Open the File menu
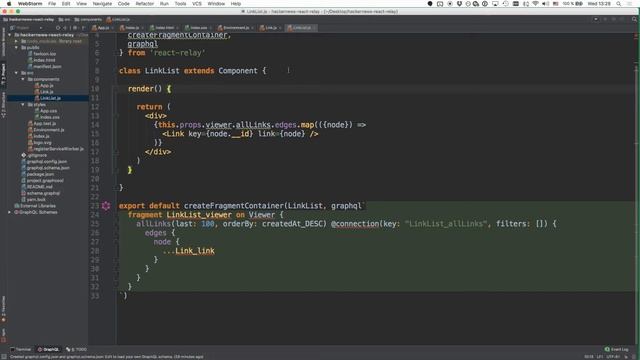Viewport: 640px width, 360px height. [52, 4]
